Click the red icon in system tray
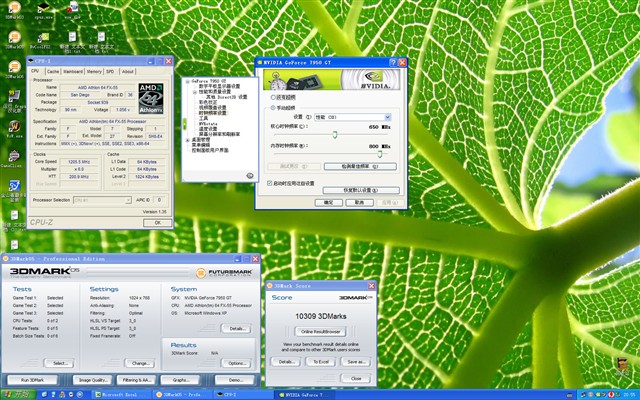The height and width of the screenshot is (400, 640). [611, 395]
